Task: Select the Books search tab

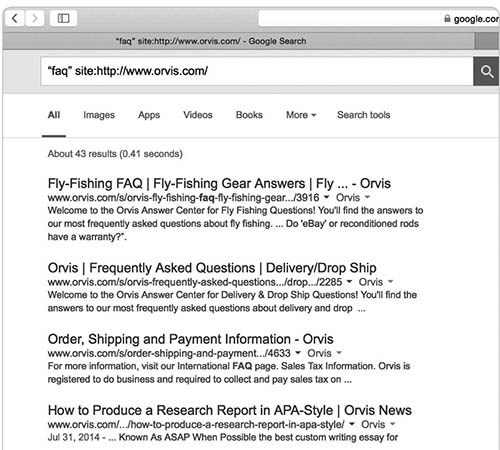Action: click(x=249, y=115)
